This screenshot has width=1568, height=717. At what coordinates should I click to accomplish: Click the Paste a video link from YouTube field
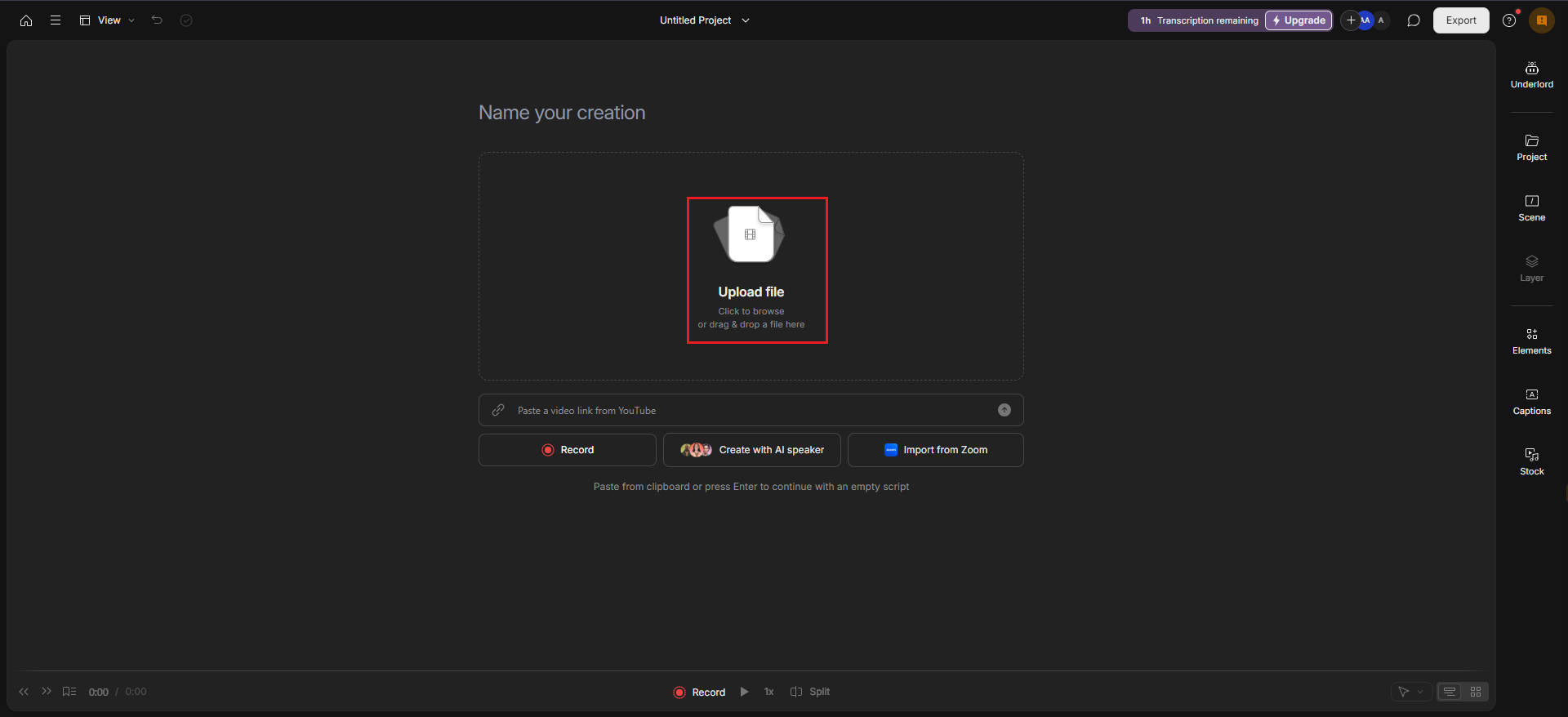[x=751, y=410]
